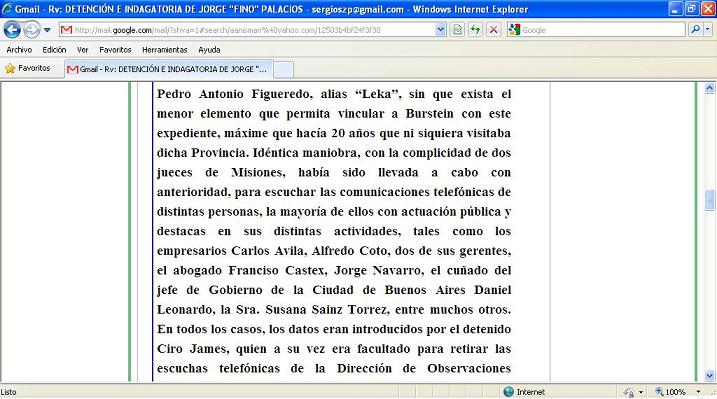
Task: Open the Archivo menu
Action: pyautogui.click(x=19, y=50)
